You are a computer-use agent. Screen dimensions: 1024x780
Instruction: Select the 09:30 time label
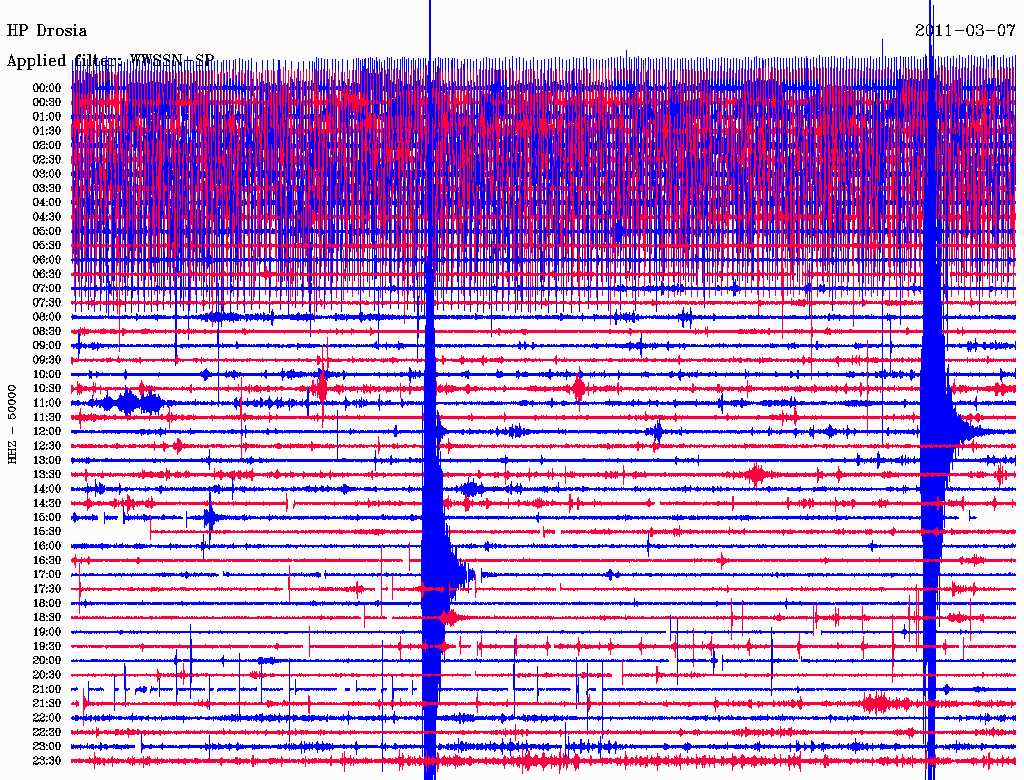tap(47, 360)
